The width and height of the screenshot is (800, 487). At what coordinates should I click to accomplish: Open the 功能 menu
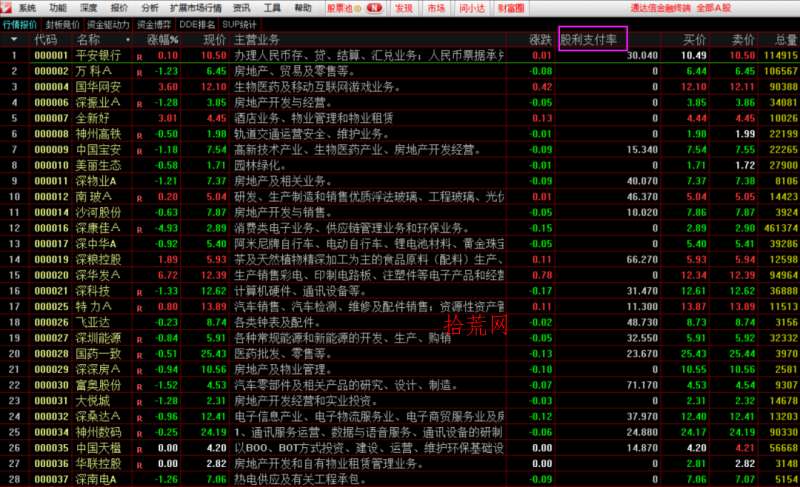point(58,8)
